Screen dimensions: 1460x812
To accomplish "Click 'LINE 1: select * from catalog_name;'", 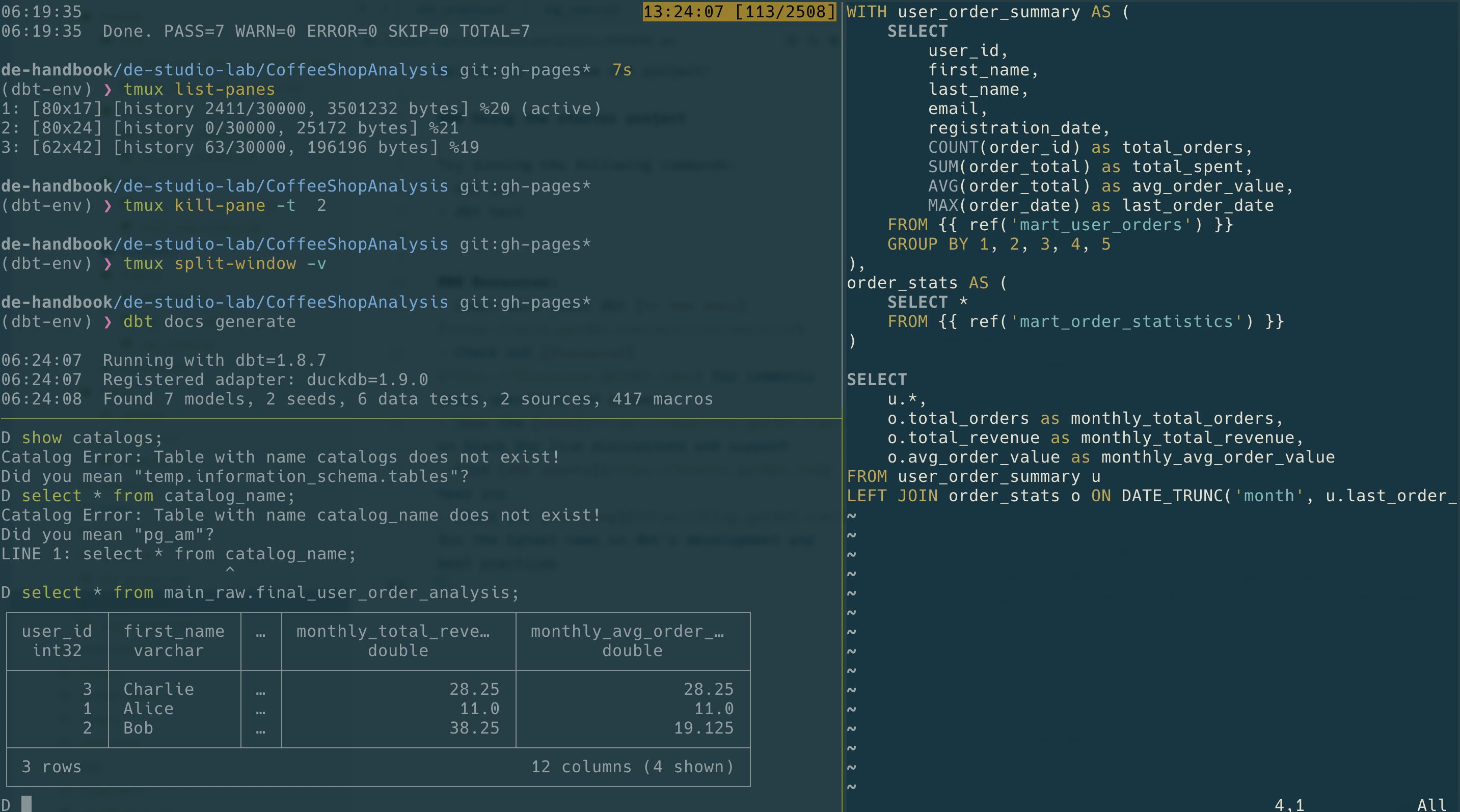I will 178,554.
